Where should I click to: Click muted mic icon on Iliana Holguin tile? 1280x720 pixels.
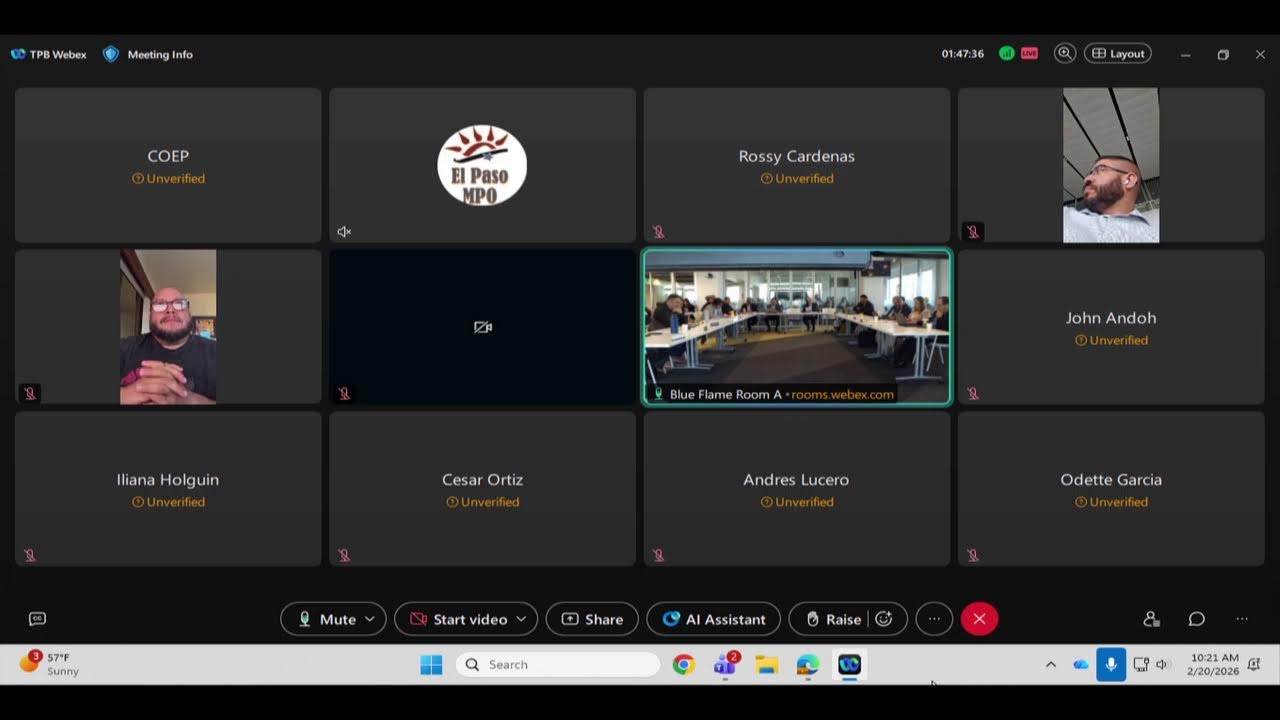[x=30, y=555]
